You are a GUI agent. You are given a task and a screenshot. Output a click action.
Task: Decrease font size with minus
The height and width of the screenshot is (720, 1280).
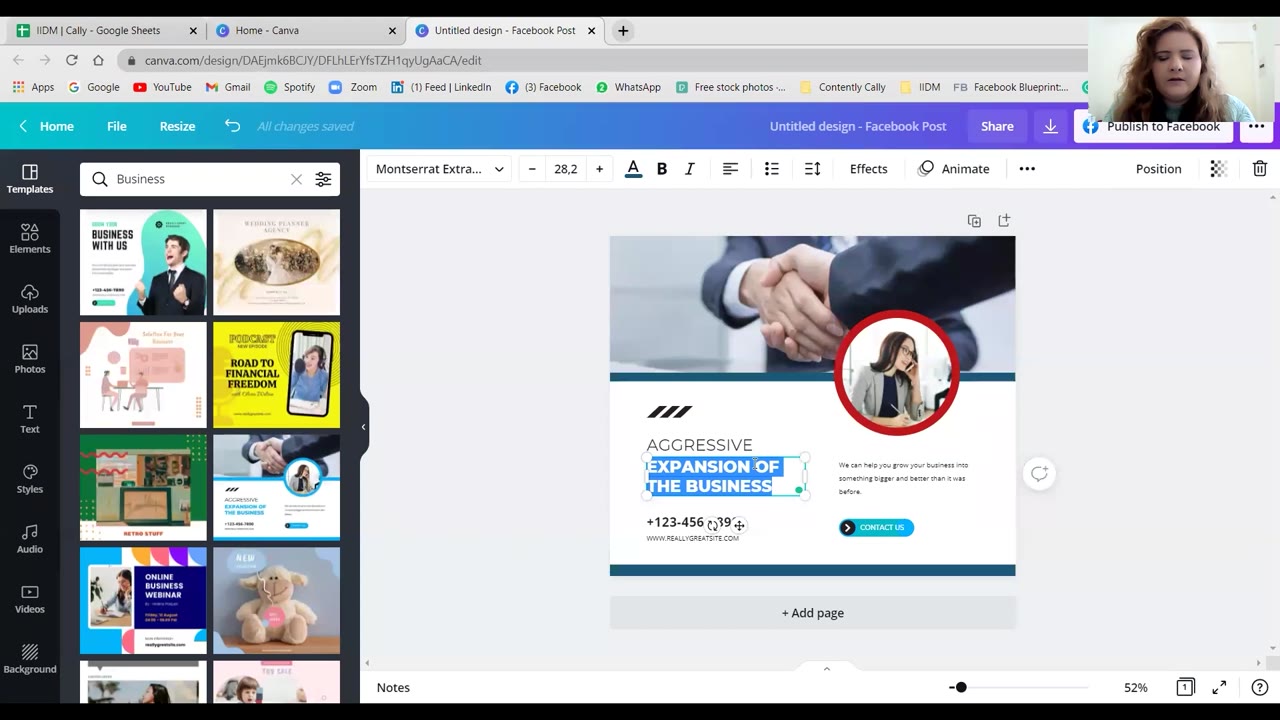pos(532,169)
